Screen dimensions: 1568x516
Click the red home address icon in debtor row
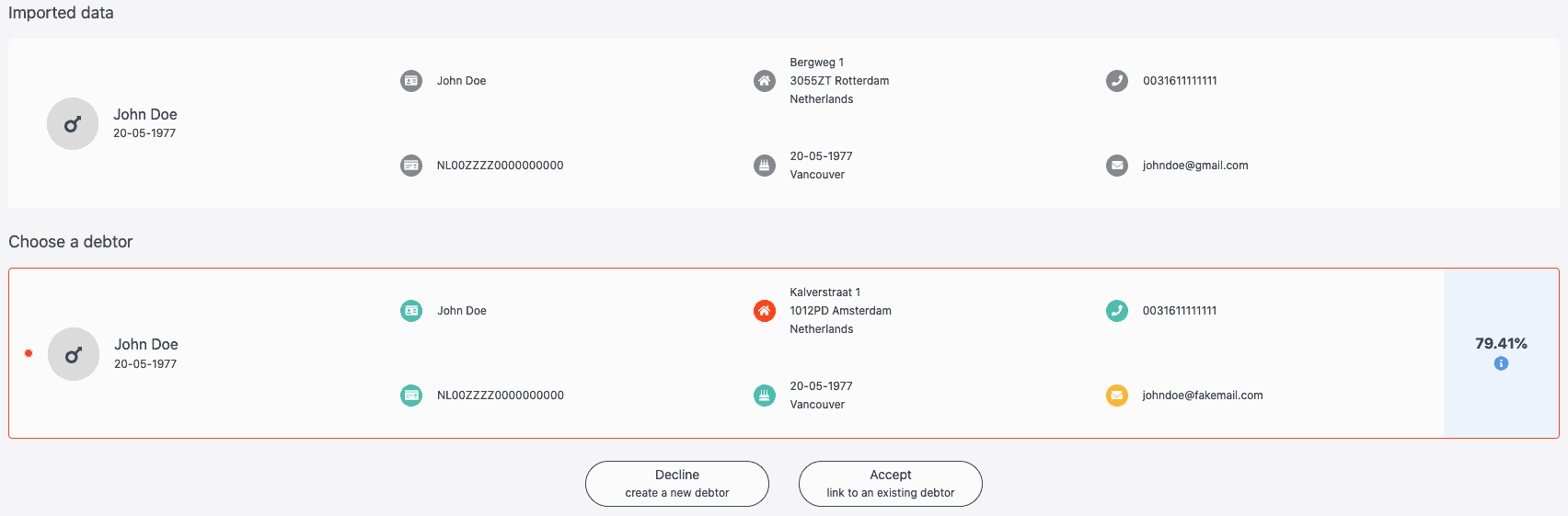(x=765, y=311)
